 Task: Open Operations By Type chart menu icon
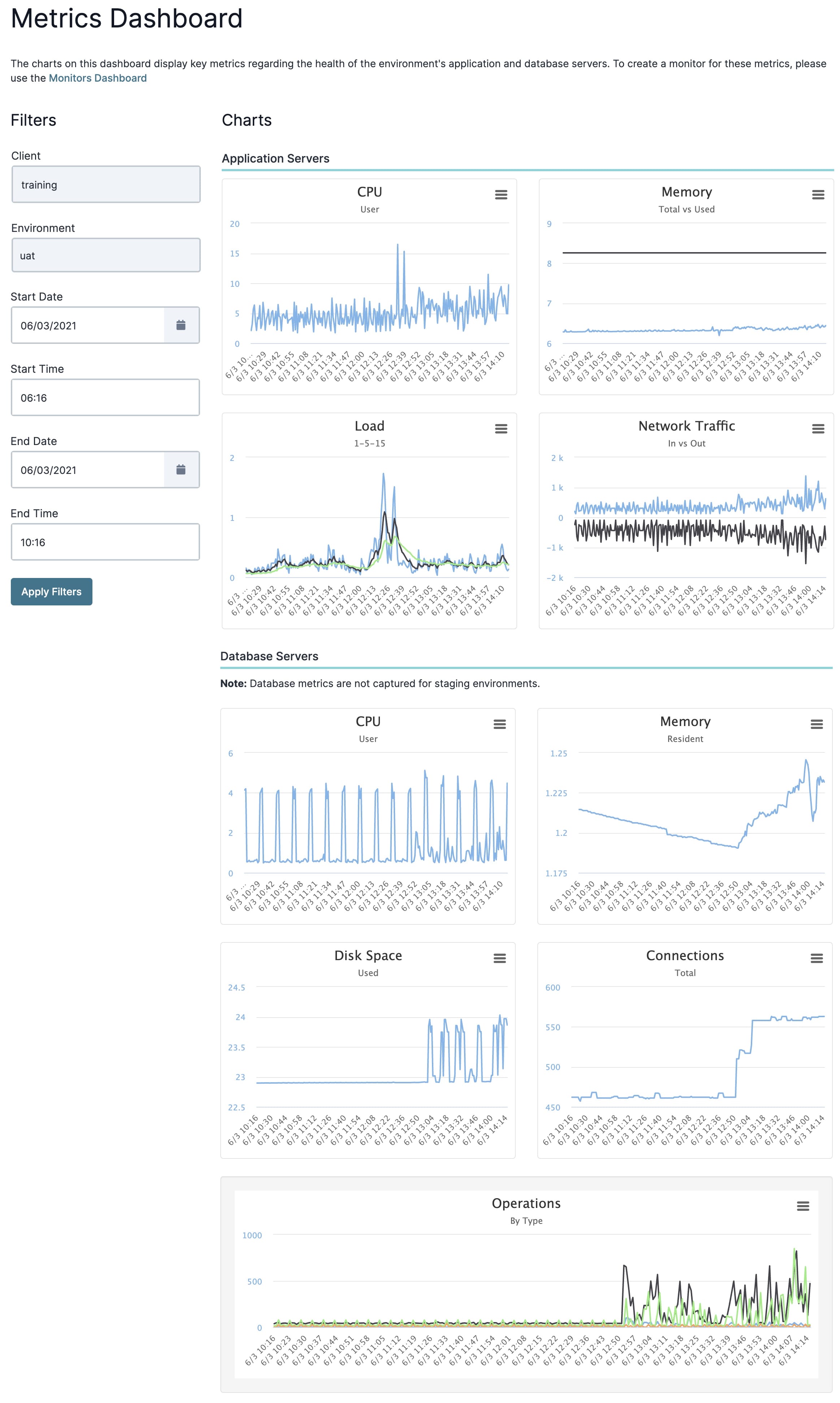[x=803, y=1206]
